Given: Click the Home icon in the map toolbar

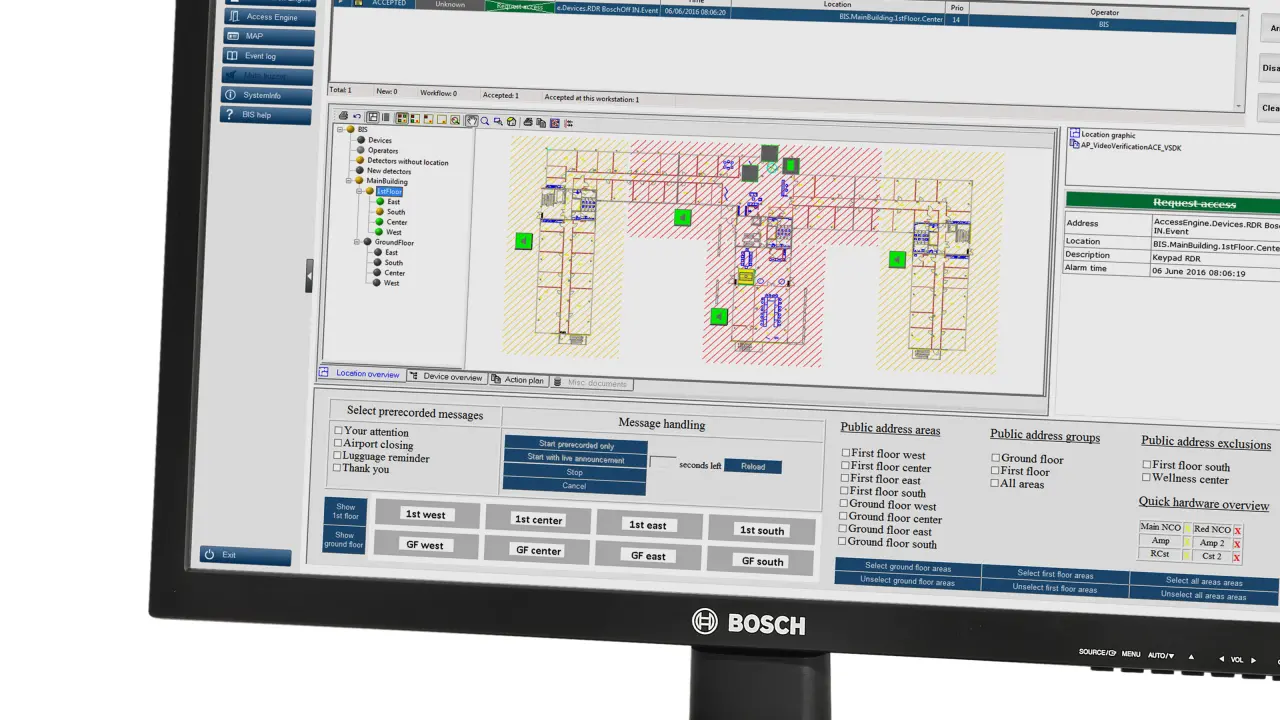Looking at the screenshot, I should (512, 120).
